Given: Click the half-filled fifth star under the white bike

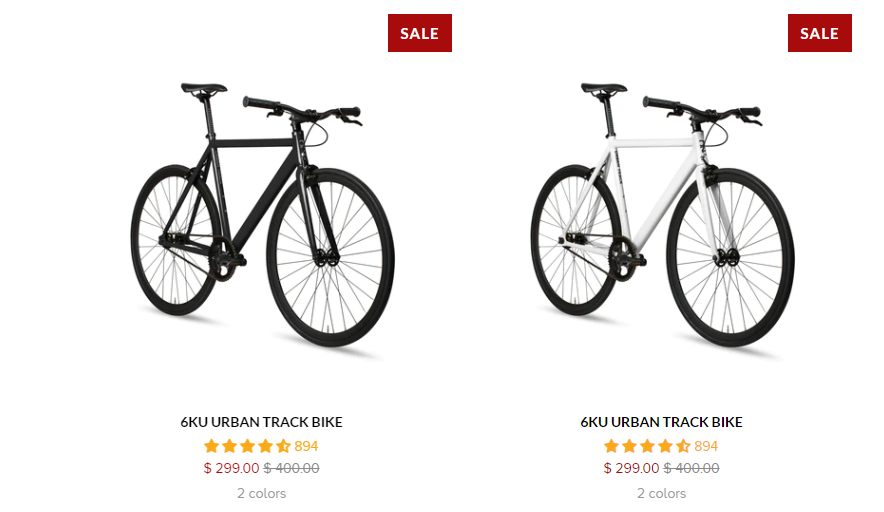Looking at the screenshot, I should point(683,446).
